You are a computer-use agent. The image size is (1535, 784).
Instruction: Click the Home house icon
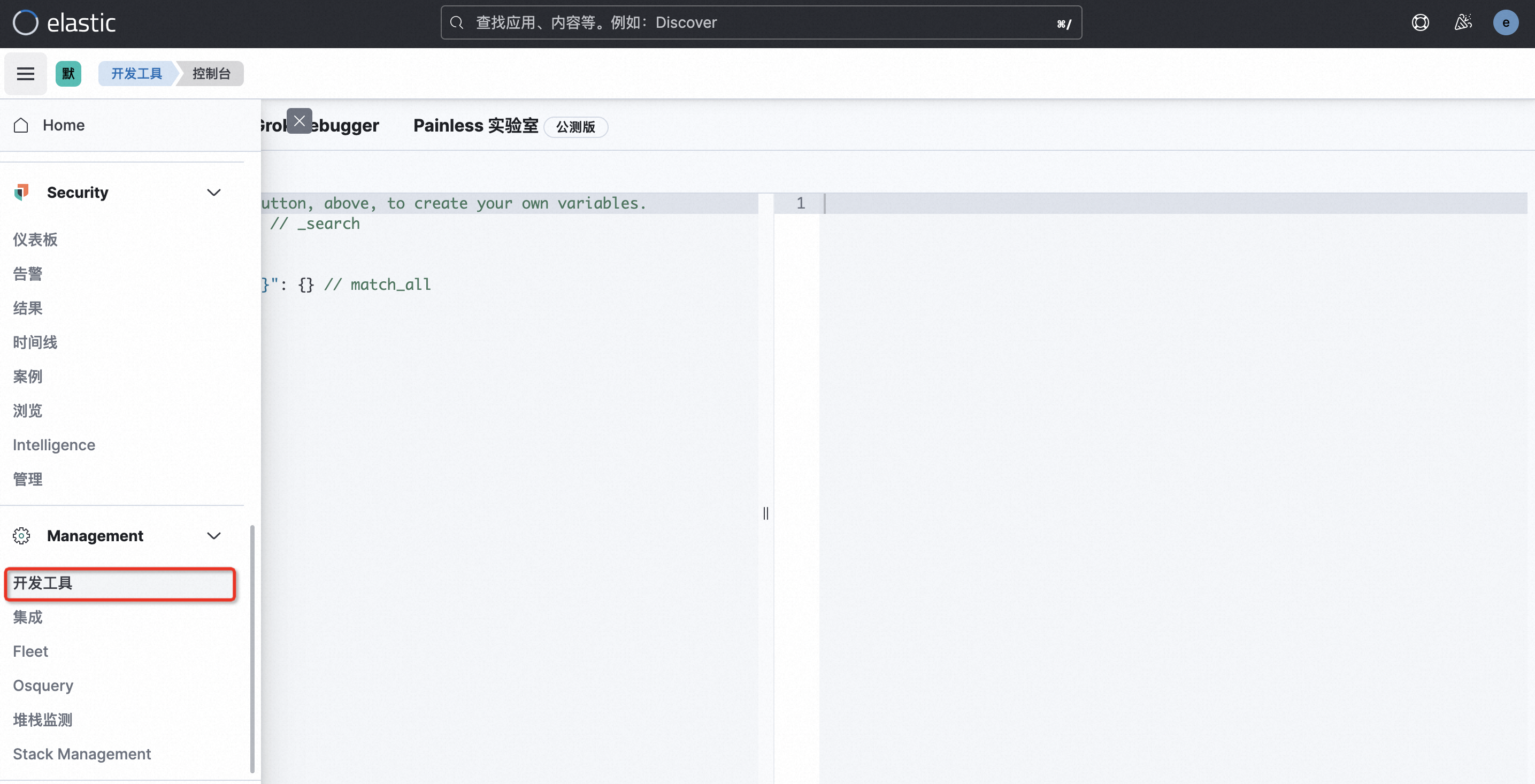tap(21, 125)
